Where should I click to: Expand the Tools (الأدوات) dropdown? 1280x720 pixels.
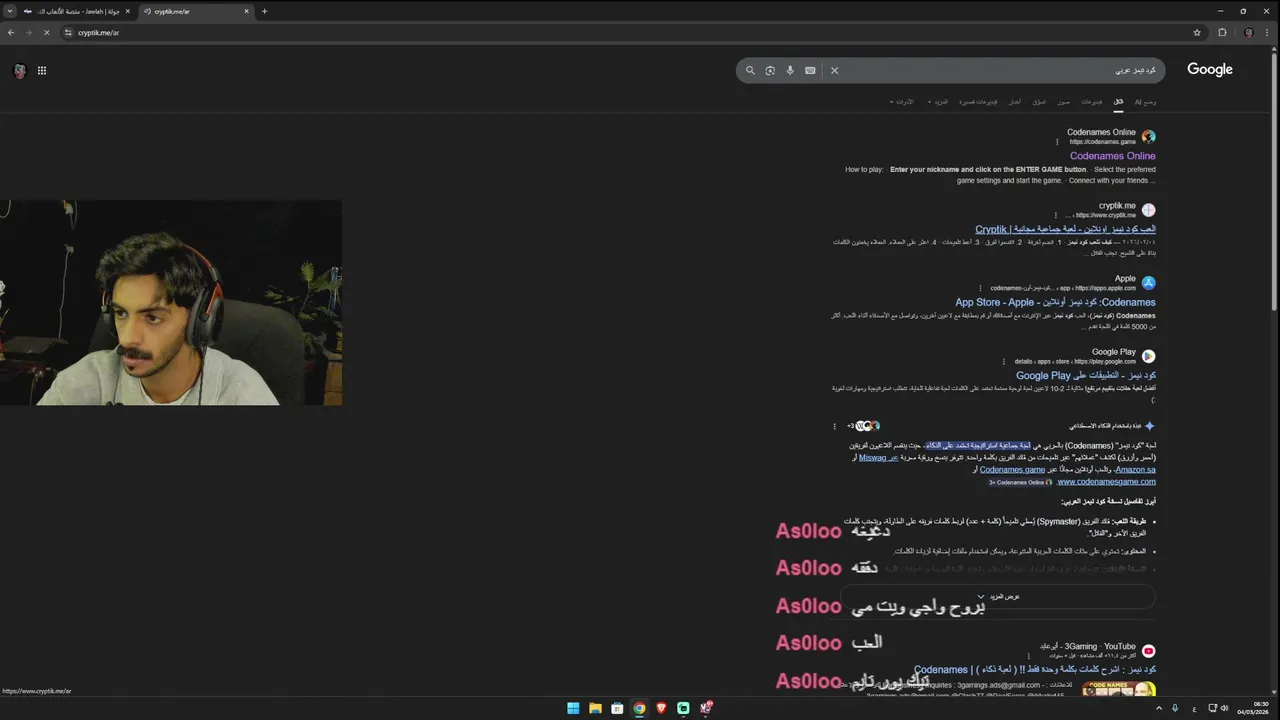[x=902, y=101]
